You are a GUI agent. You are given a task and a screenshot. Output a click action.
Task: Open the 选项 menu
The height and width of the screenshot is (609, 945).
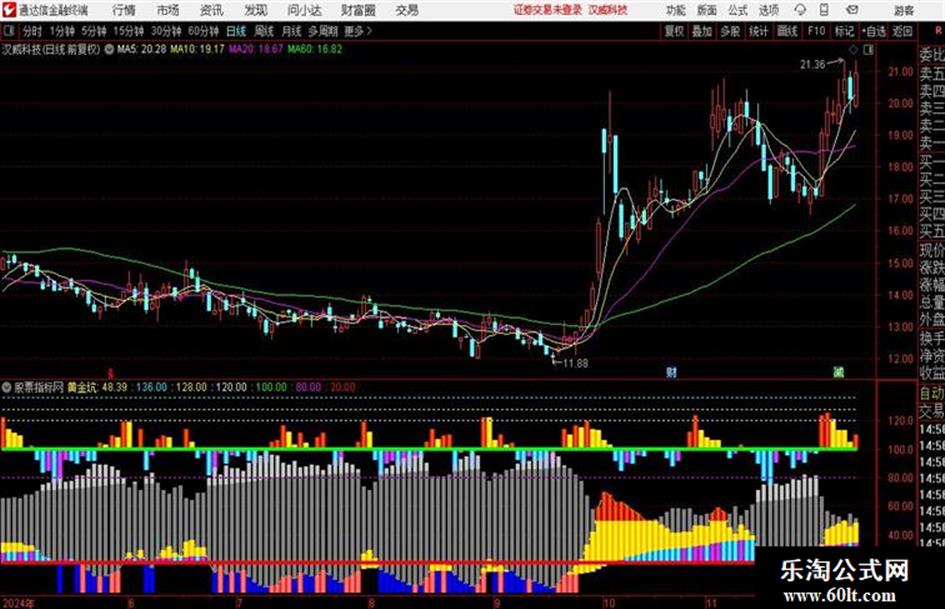(x=768, y=10)
